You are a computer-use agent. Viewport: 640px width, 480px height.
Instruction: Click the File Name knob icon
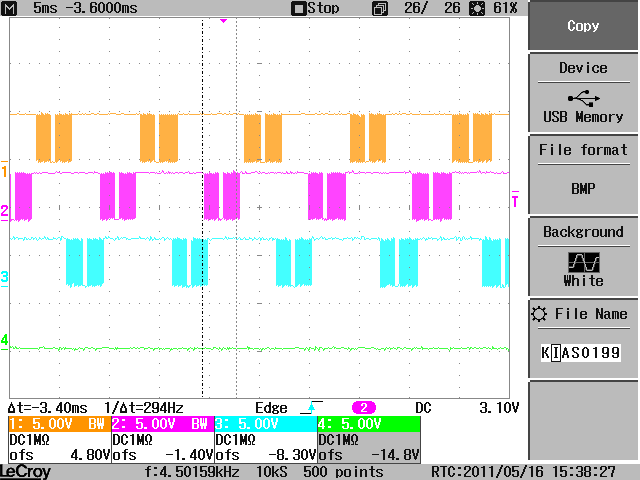(539, 314)
